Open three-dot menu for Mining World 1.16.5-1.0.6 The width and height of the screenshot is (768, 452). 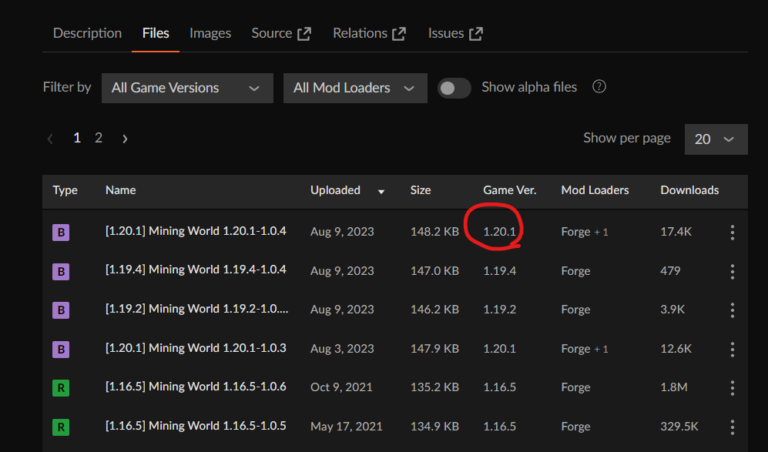pos(732,388)
